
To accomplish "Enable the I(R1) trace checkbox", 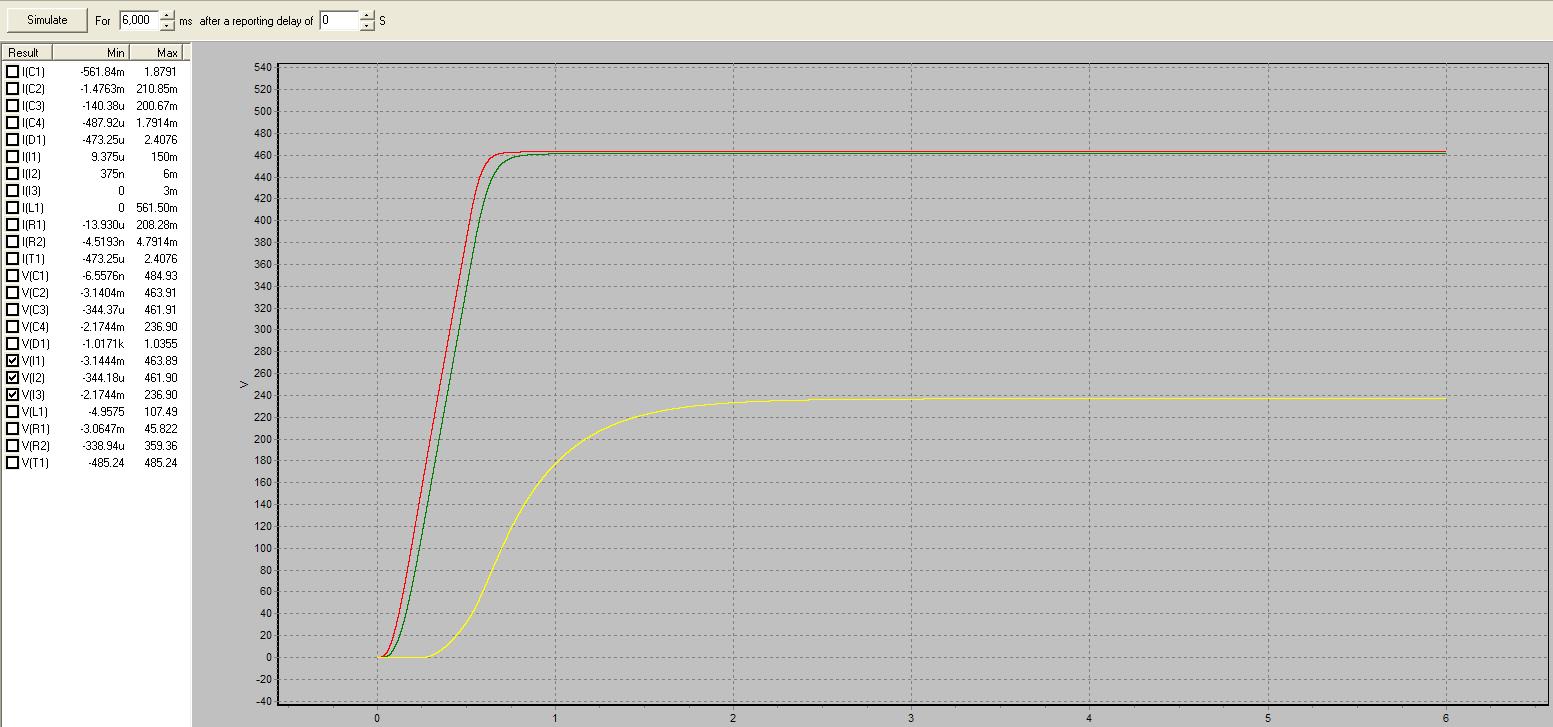I will [13, 225].
